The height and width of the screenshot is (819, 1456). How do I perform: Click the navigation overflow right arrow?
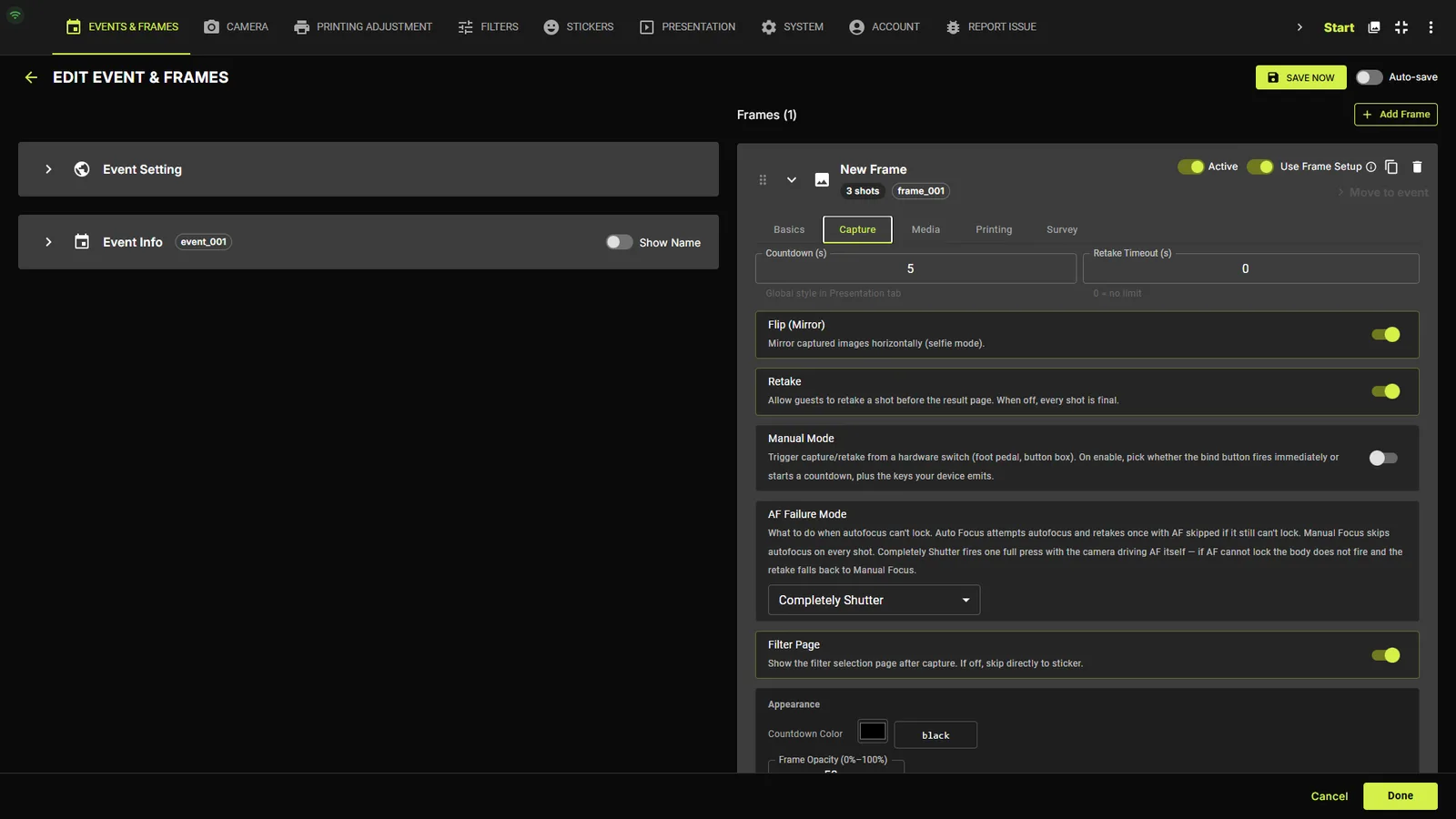click(x=1299, y=27)
